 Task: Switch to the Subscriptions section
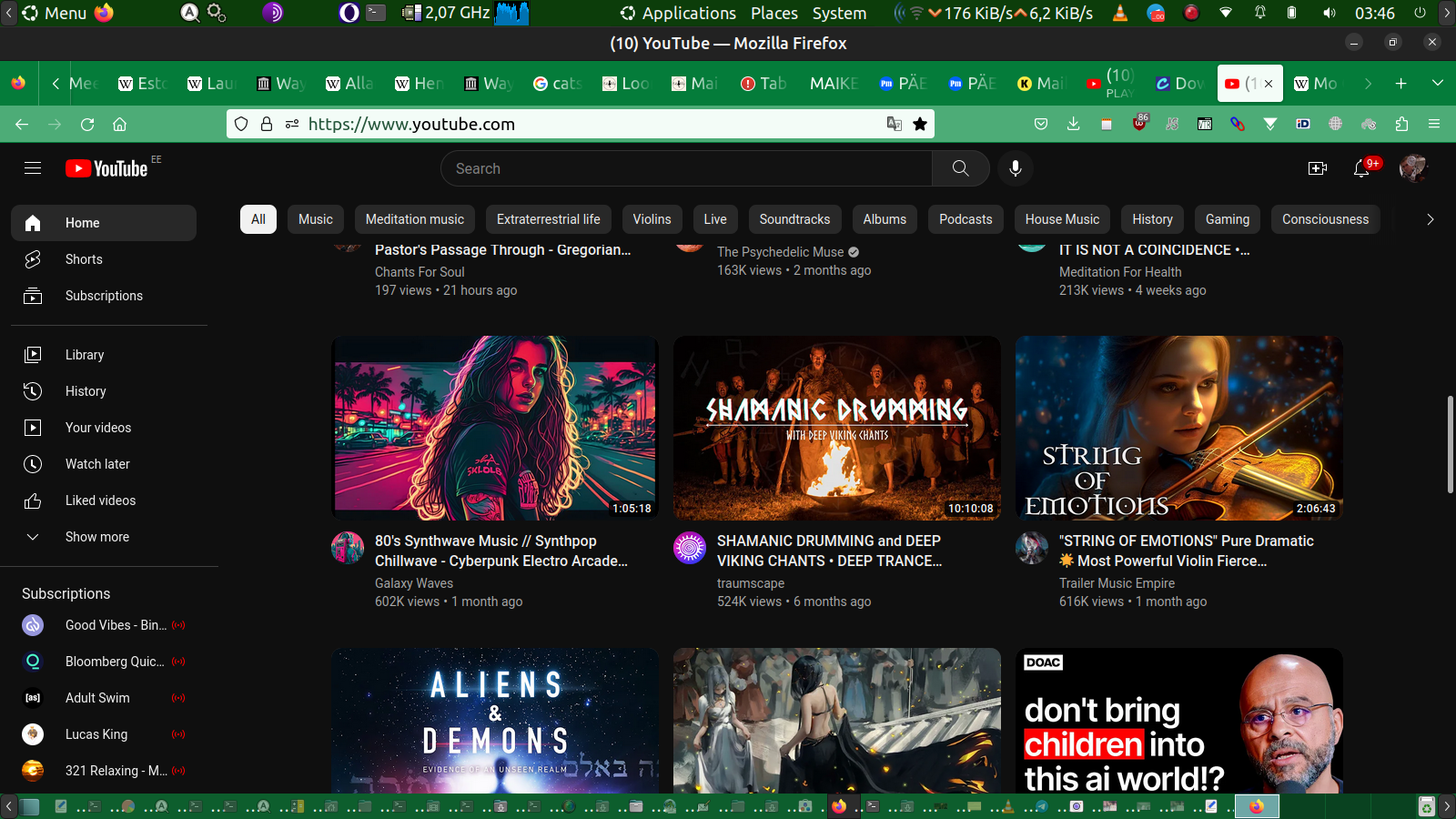(104, 296)
